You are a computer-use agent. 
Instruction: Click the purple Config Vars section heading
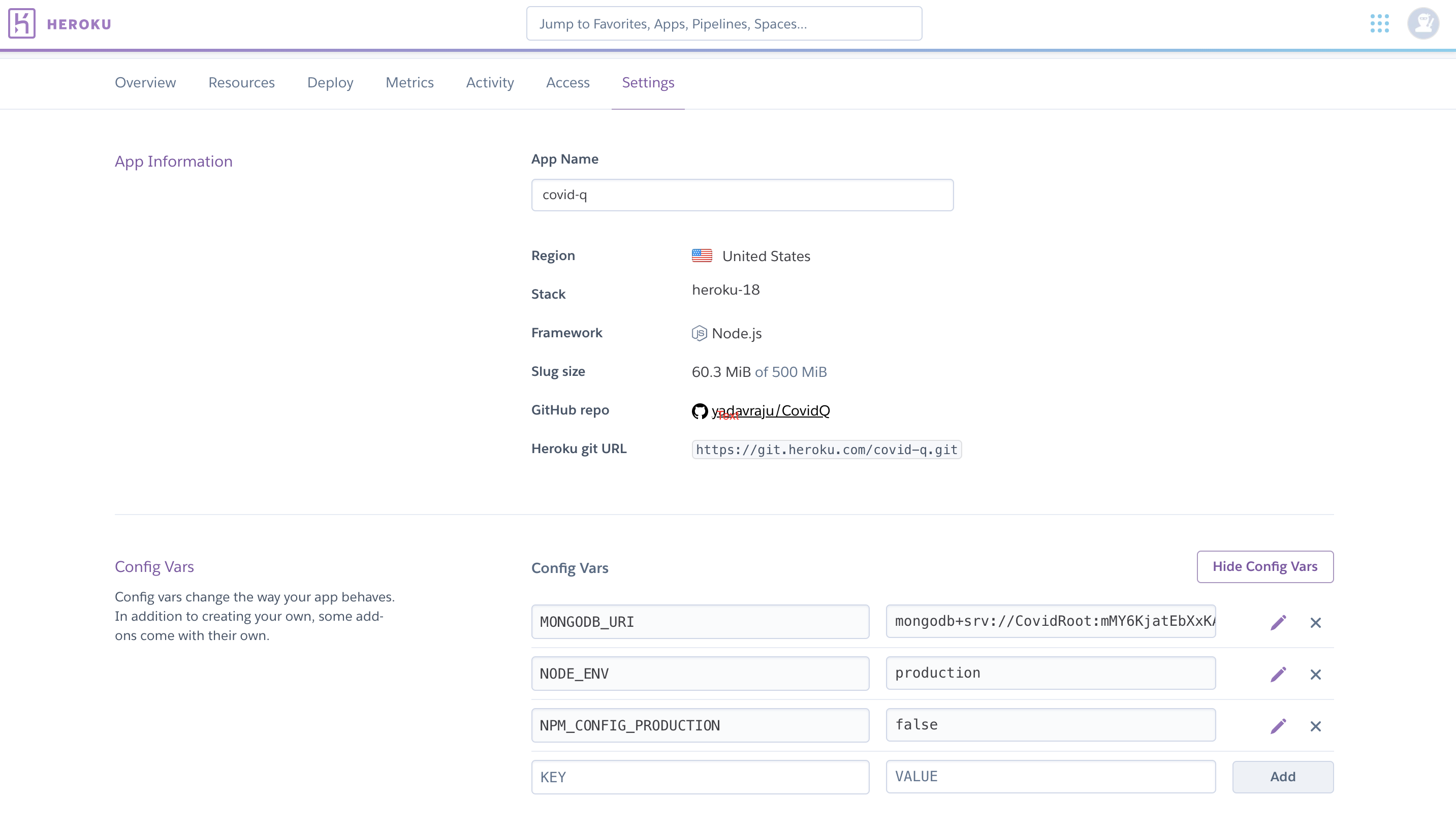pyautogui.click(x=154, y=567)
